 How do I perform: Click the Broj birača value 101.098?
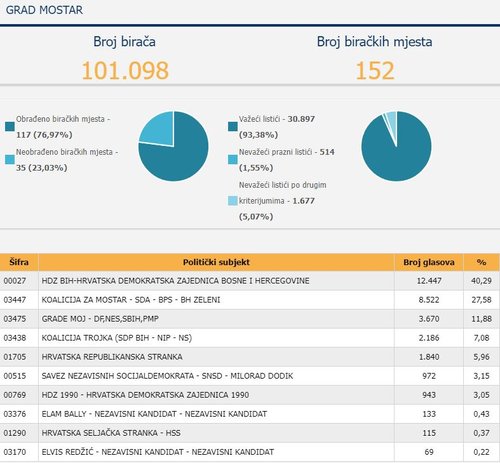(125, 71)
